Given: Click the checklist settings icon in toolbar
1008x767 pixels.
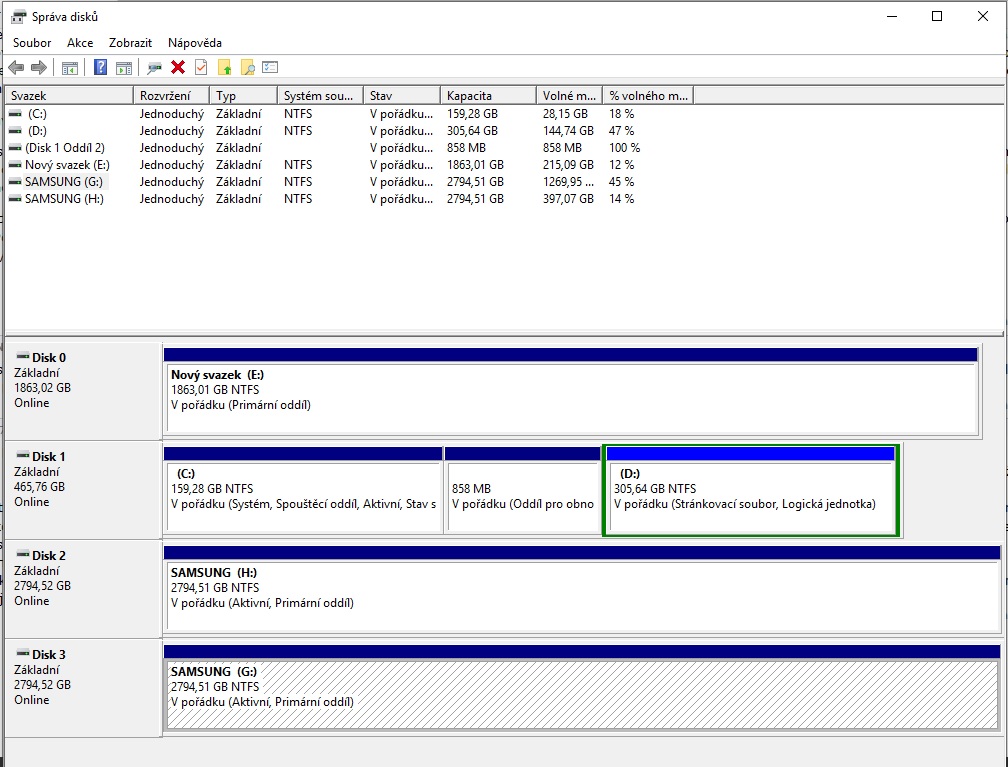Looking at the screenshot, I should coord(270,68).
